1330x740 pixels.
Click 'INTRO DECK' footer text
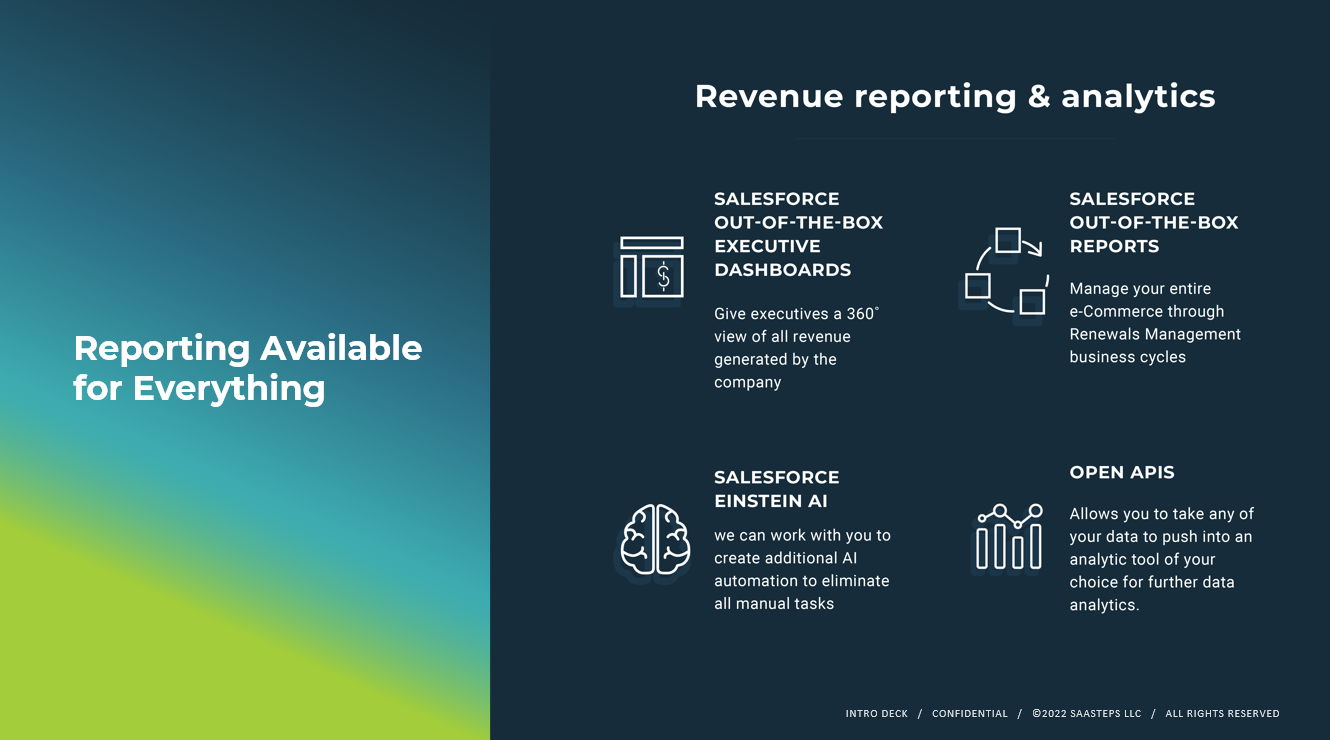click(877, 714)
